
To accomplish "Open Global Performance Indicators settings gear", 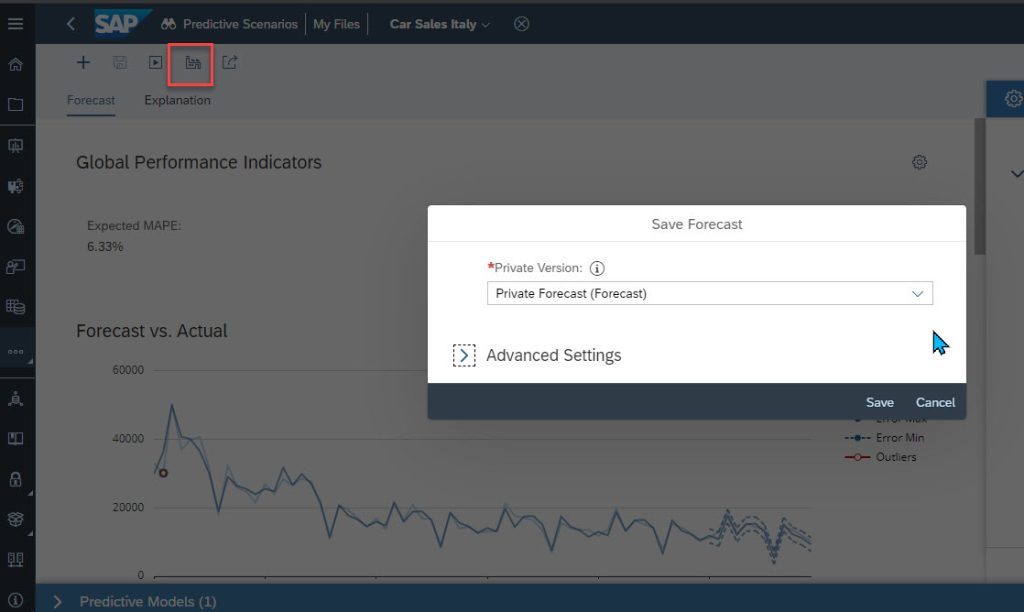I will point(920,162).
